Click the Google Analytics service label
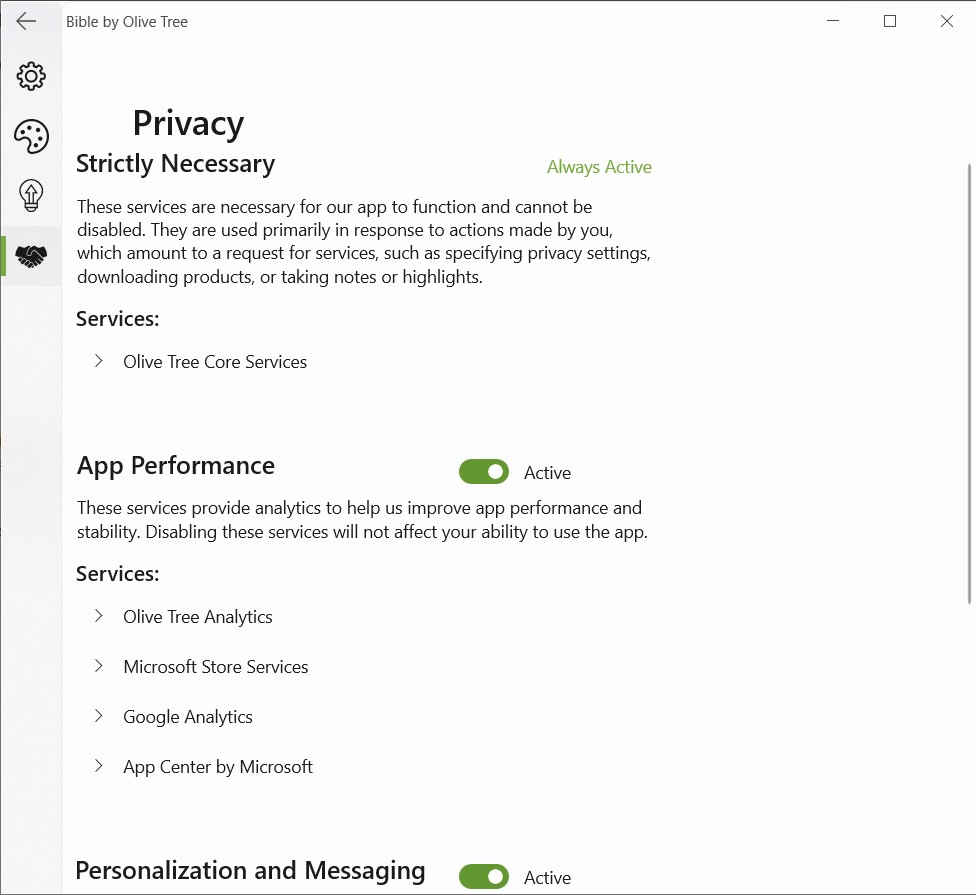976x895 pixels. pos(188,717)
